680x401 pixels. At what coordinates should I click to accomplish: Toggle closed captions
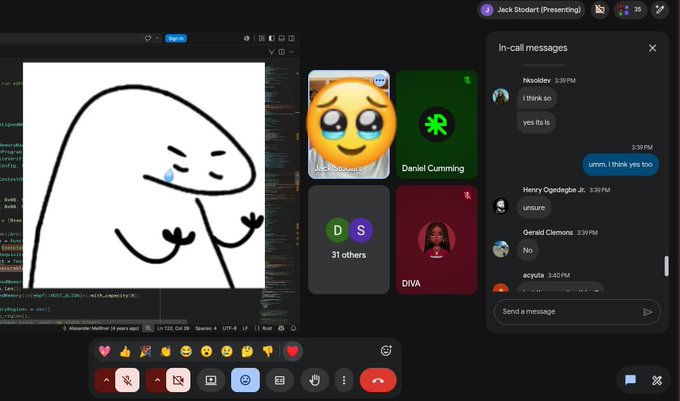click(280, 380)
